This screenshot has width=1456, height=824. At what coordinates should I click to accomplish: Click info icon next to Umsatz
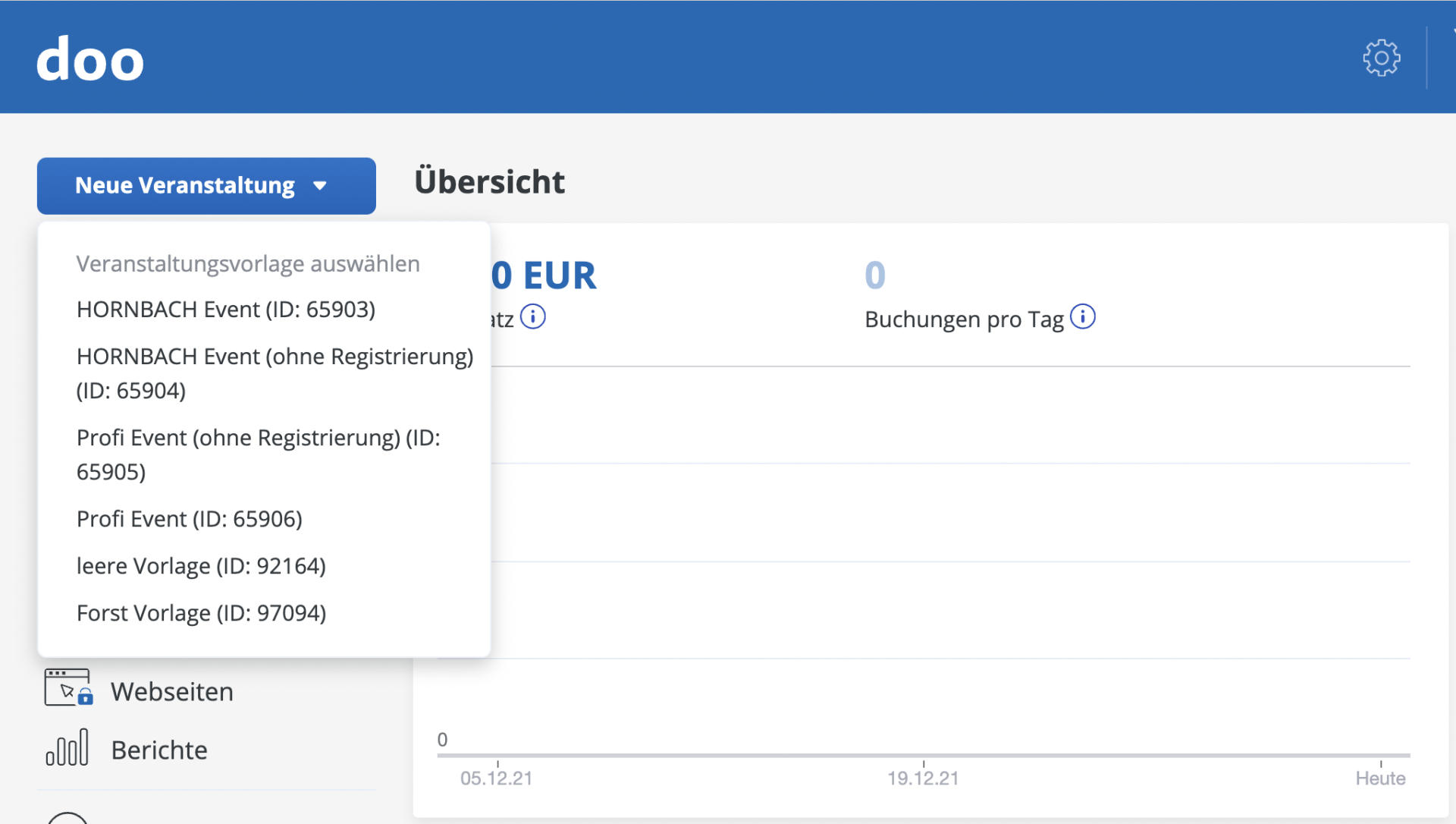point(533,316)
